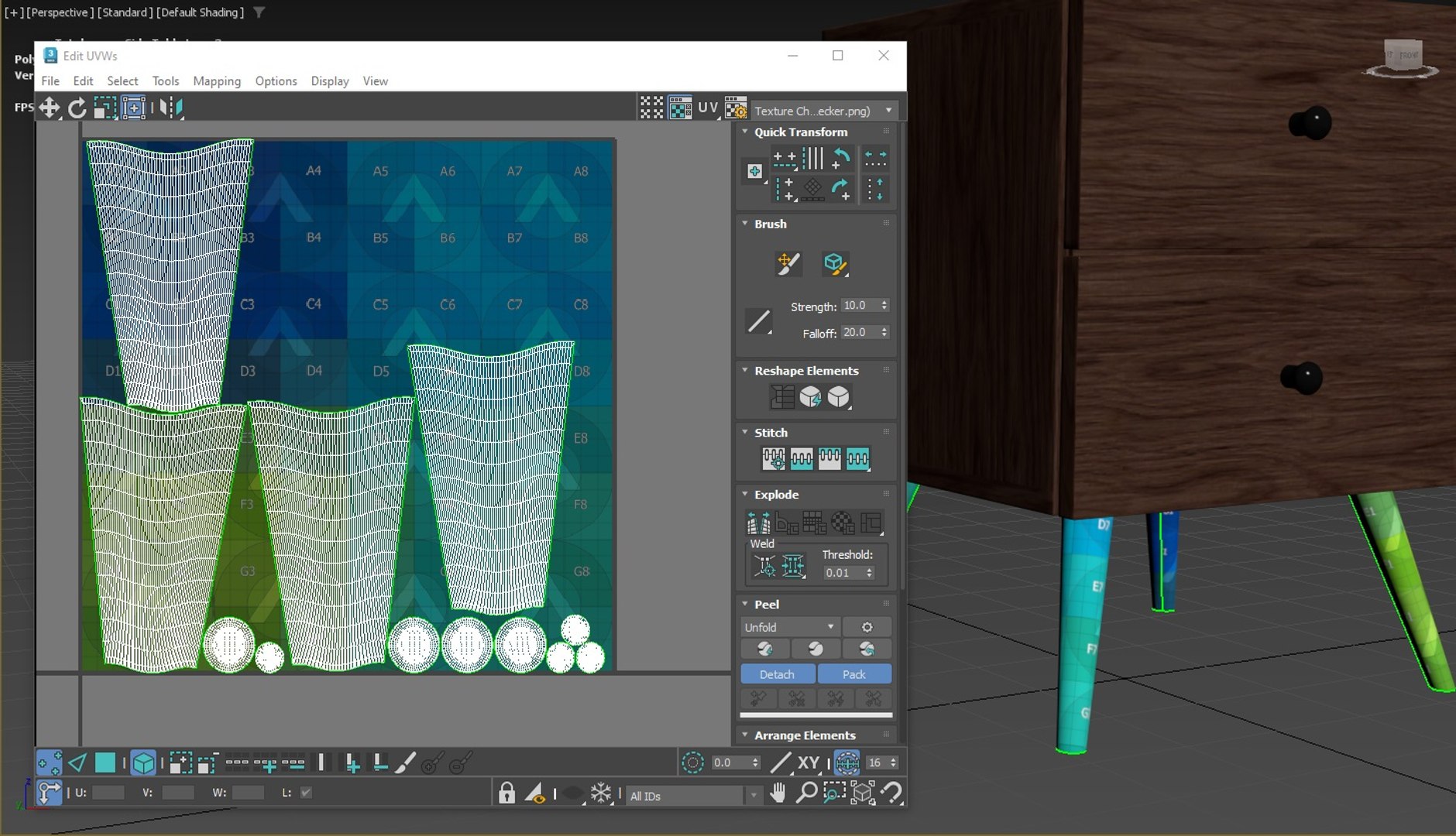Image resolution: width=1456 pixels, height=836 pixels.
Task: Click the Target Weld icon
Action: click(x=764, y=567)
